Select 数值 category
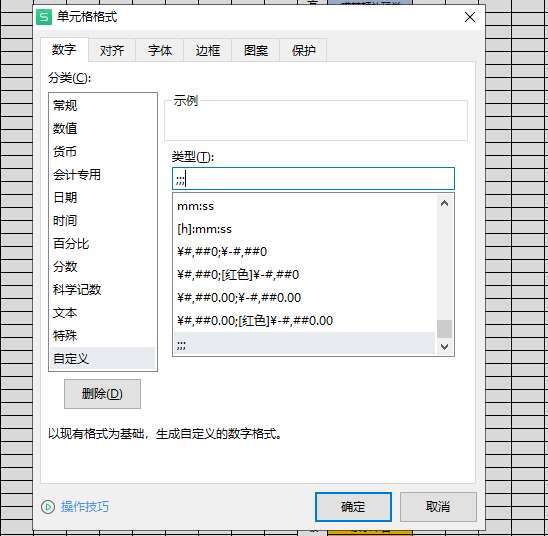 tap(103, 128)
